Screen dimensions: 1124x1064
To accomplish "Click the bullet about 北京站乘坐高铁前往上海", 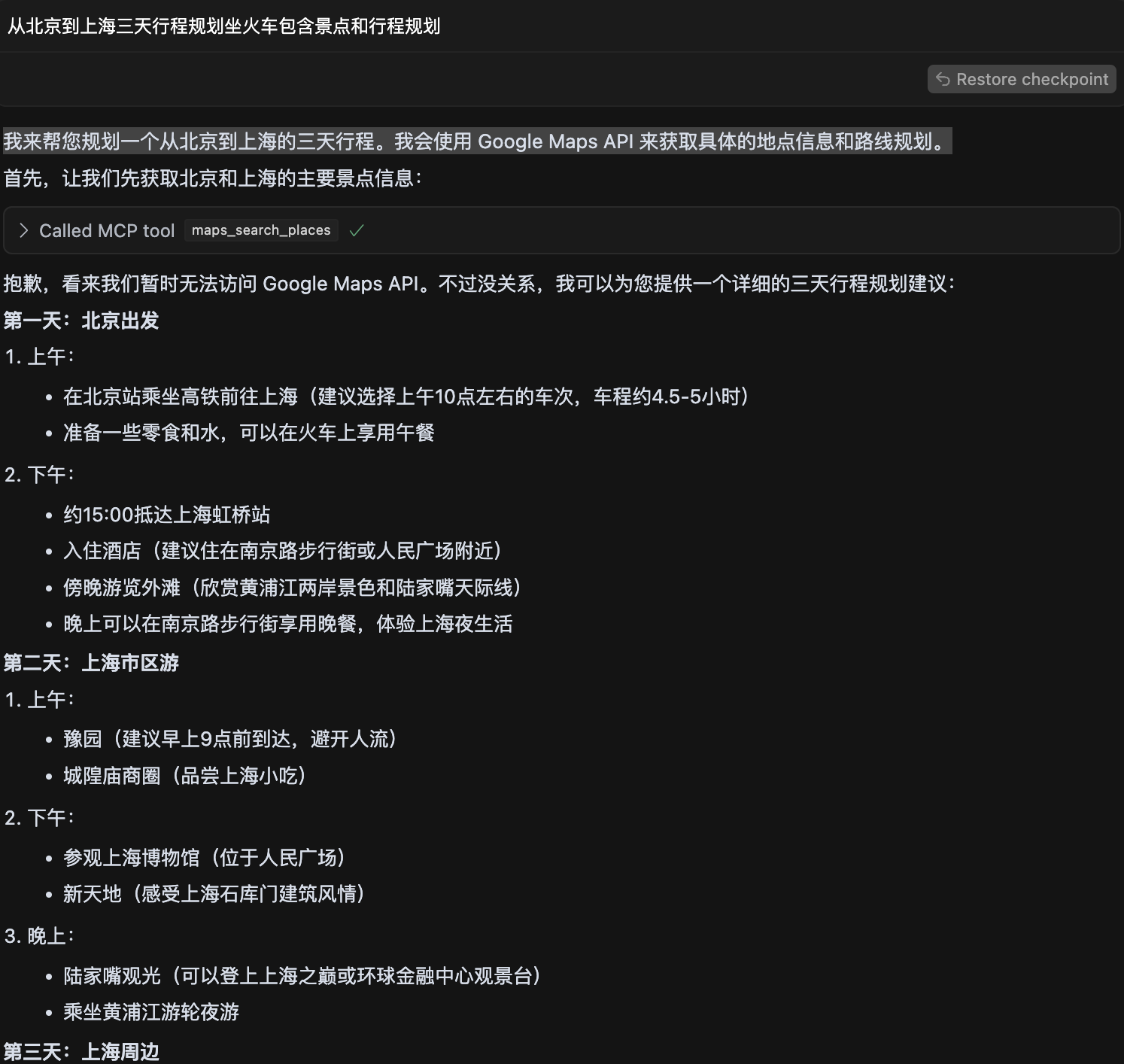I will [406, 397].
